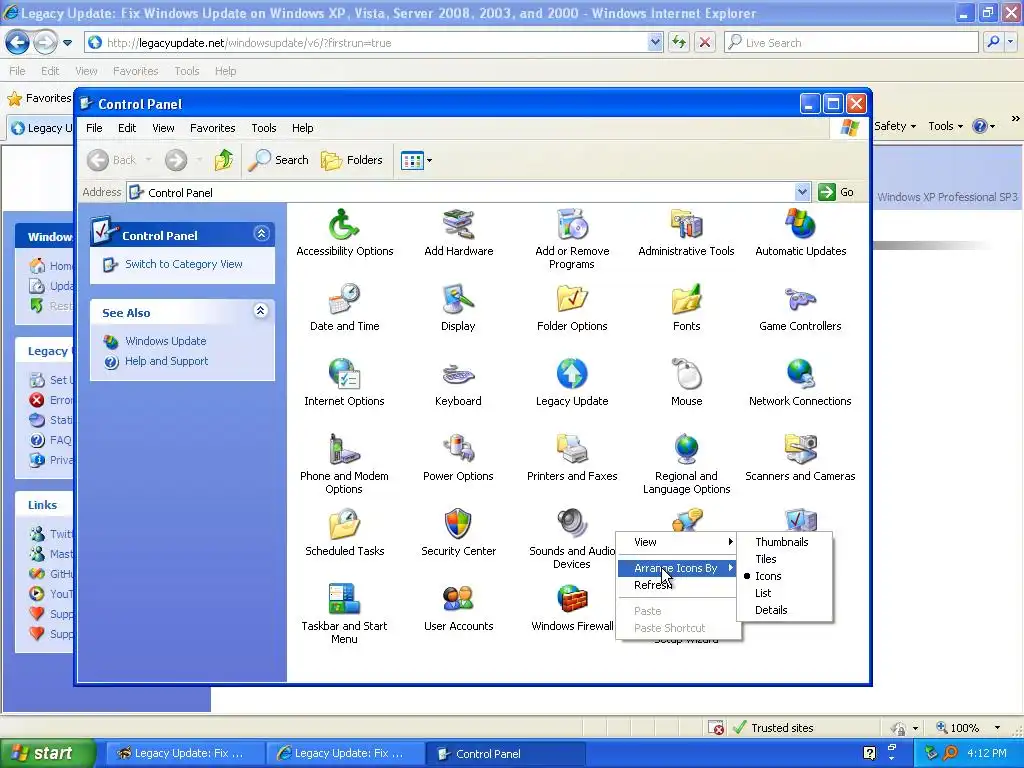Open Internet Explorer Favorites star button

point(39,99)
